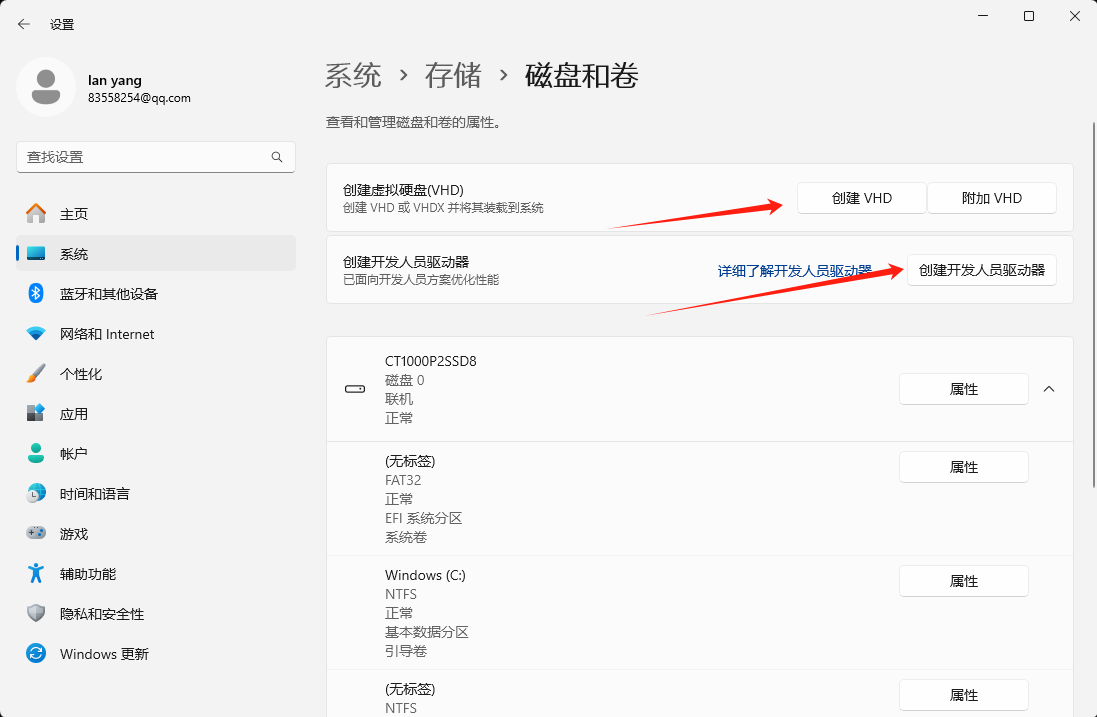Click the search magnifier icon
Image resolution: width=1097 pixels, height=717 pixels.
coord(277,157)
